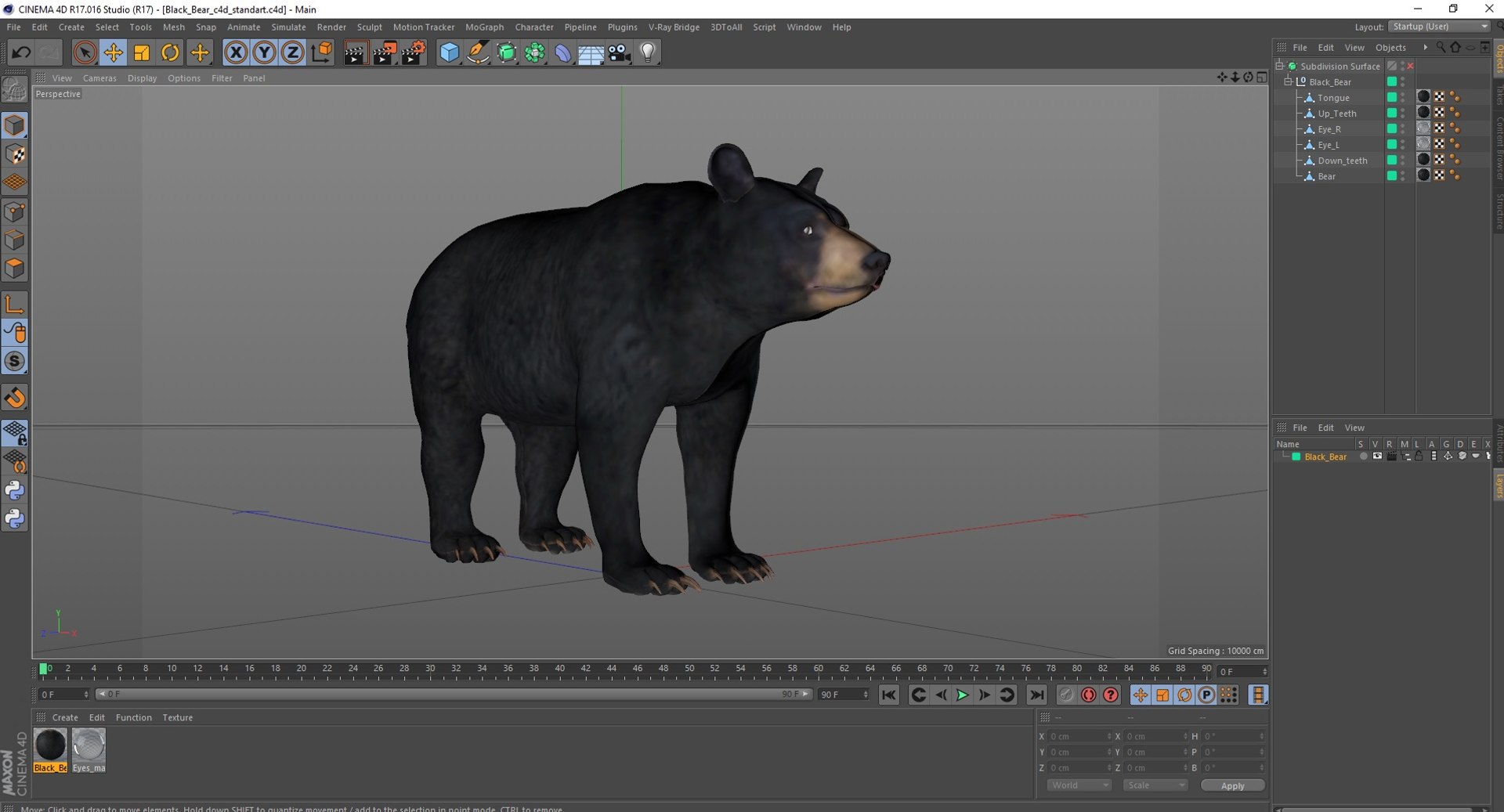Viewport: 1504px width, 812px height.
Task: Click the Apply button
Action: (x=1232, y=785)
